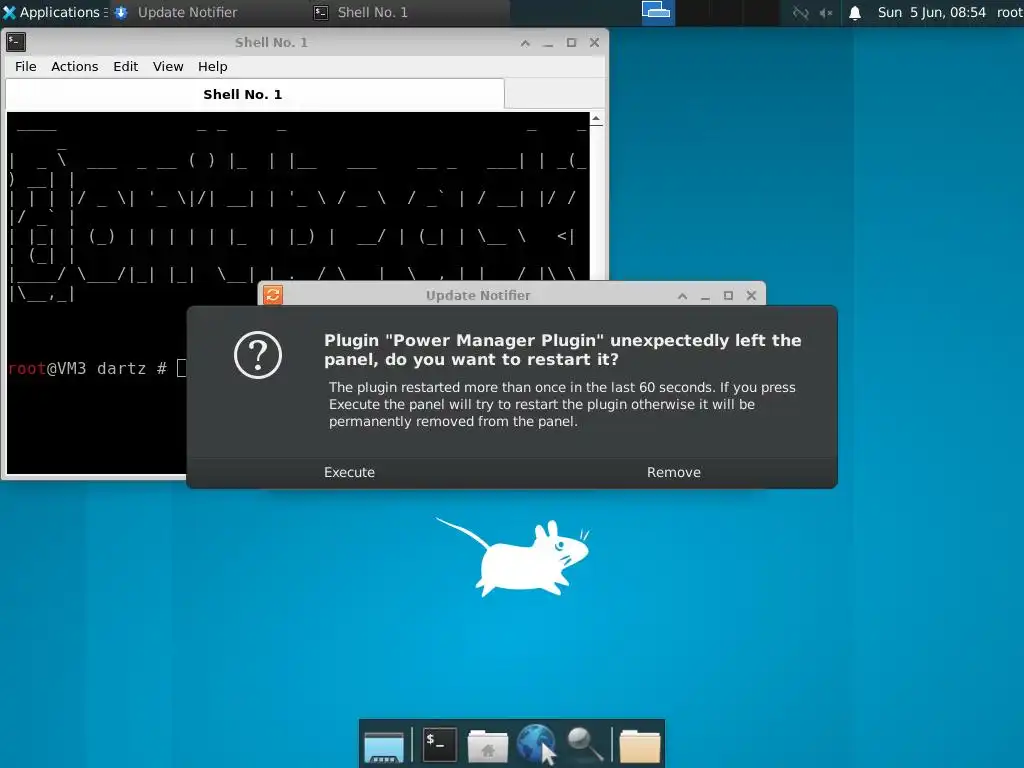Open the Applications menu in the panel

[55, 12]
